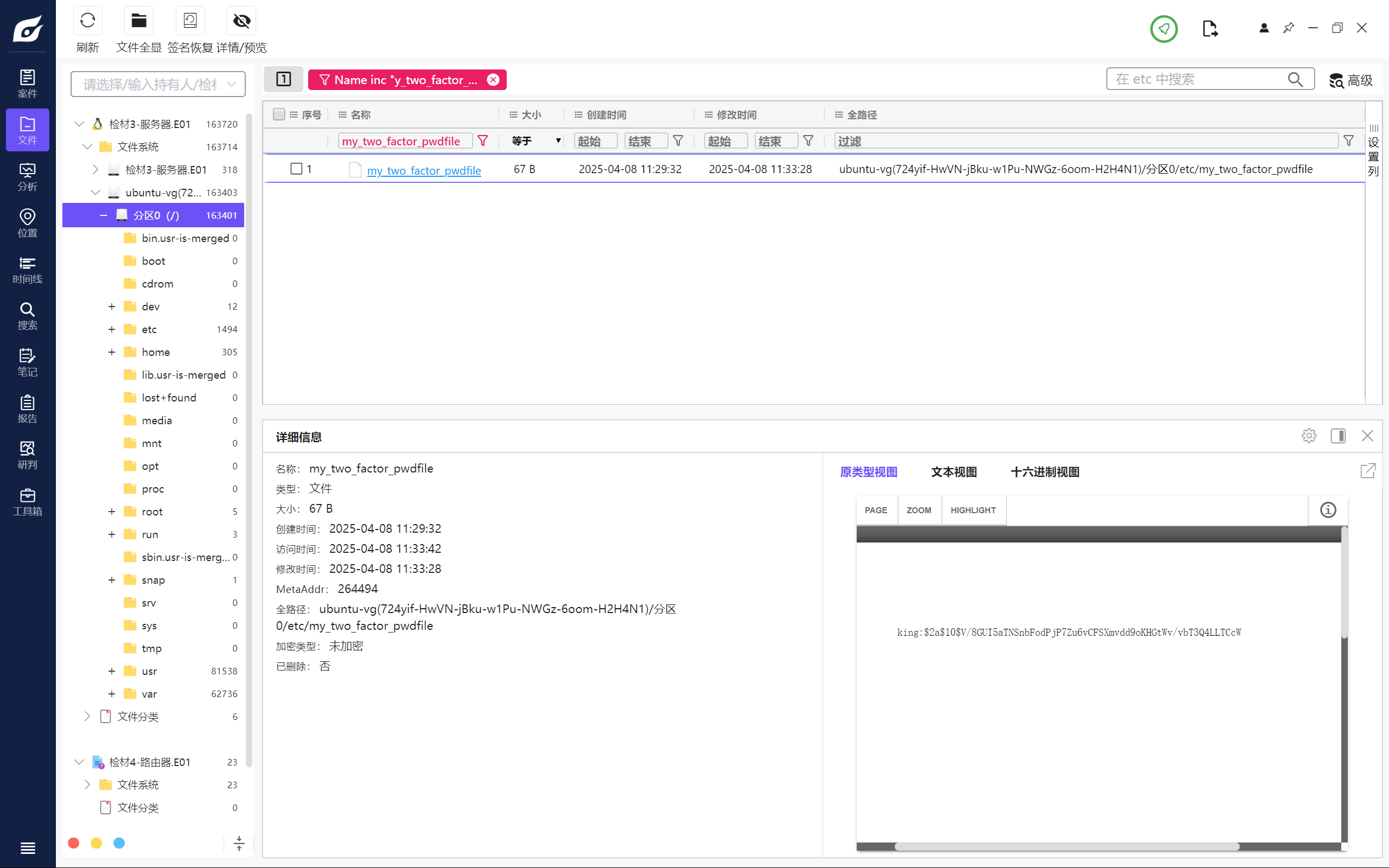Tick the checkbox for row 1

tap(296, 169)
